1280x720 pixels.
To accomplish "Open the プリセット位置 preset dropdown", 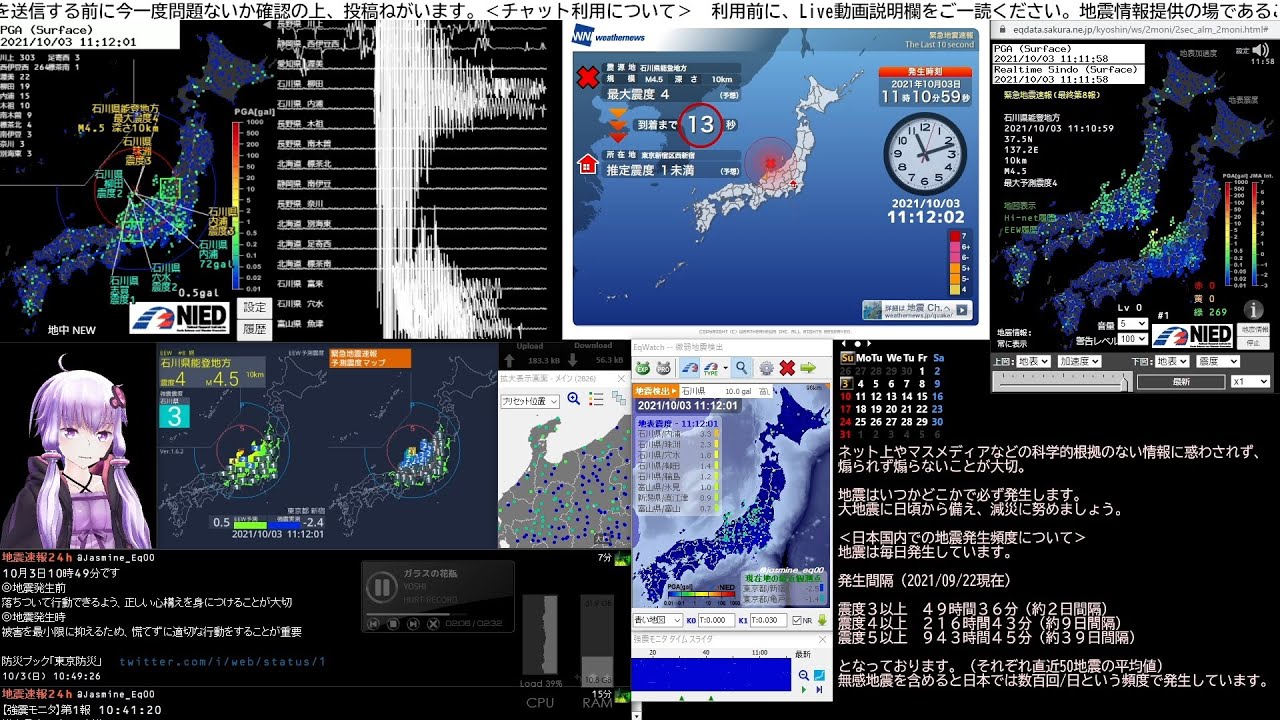I will coord(530,400).
